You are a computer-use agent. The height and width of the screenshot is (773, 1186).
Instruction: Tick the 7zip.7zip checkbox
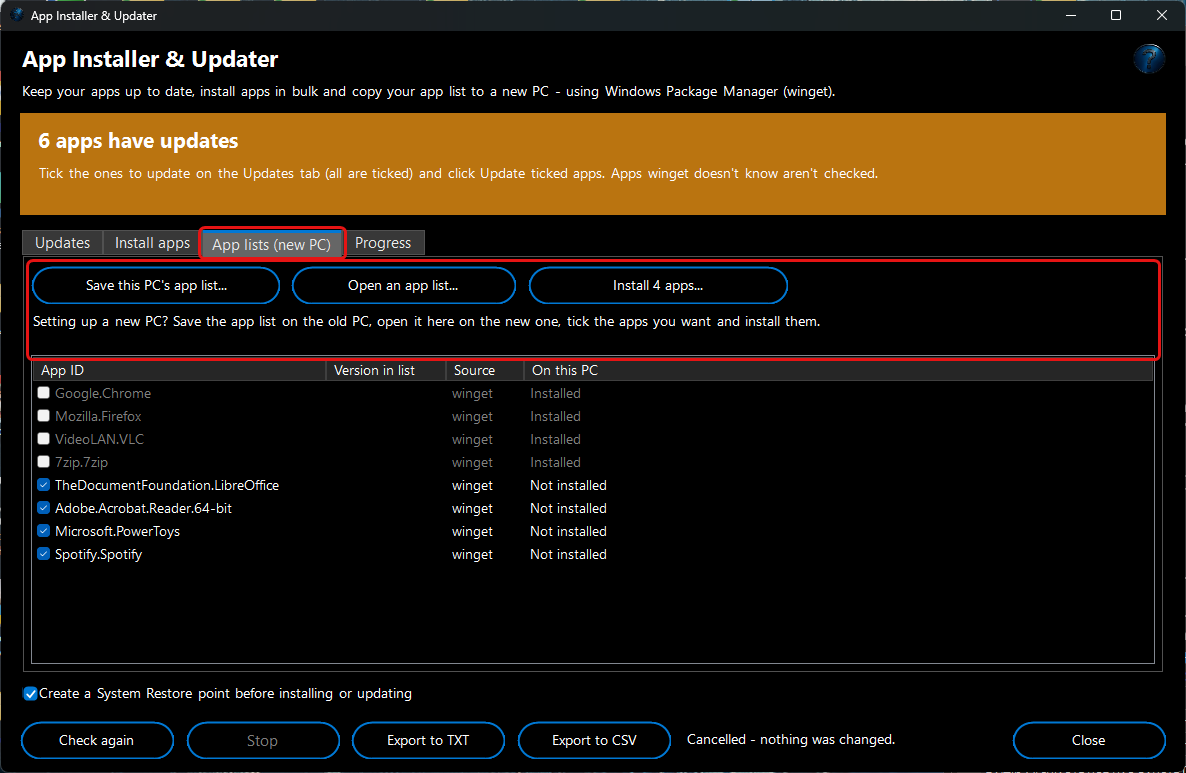(x=44, y=461)
